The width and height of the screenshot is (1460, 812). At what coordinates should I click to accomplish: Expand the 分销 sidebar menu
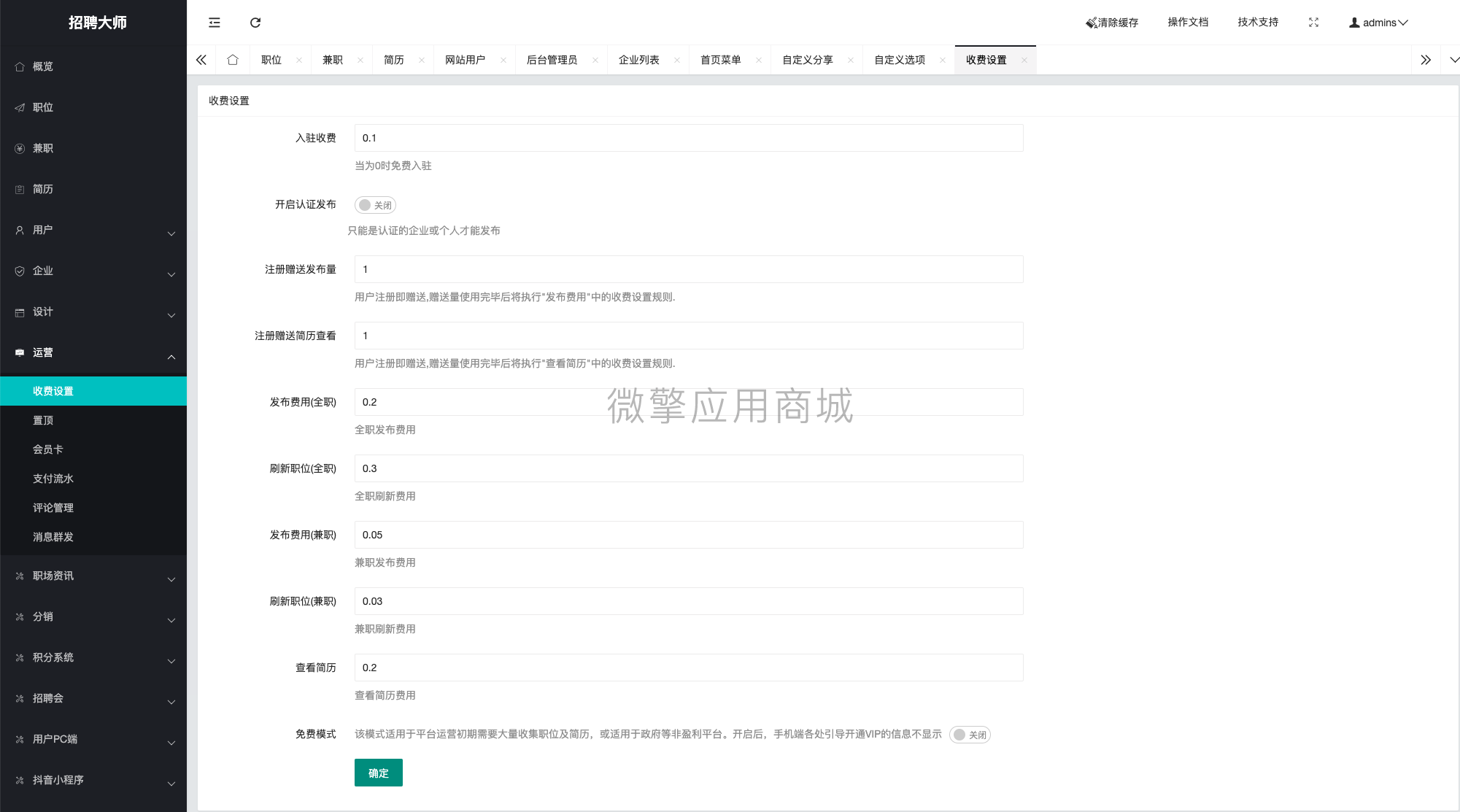point(93,616)
